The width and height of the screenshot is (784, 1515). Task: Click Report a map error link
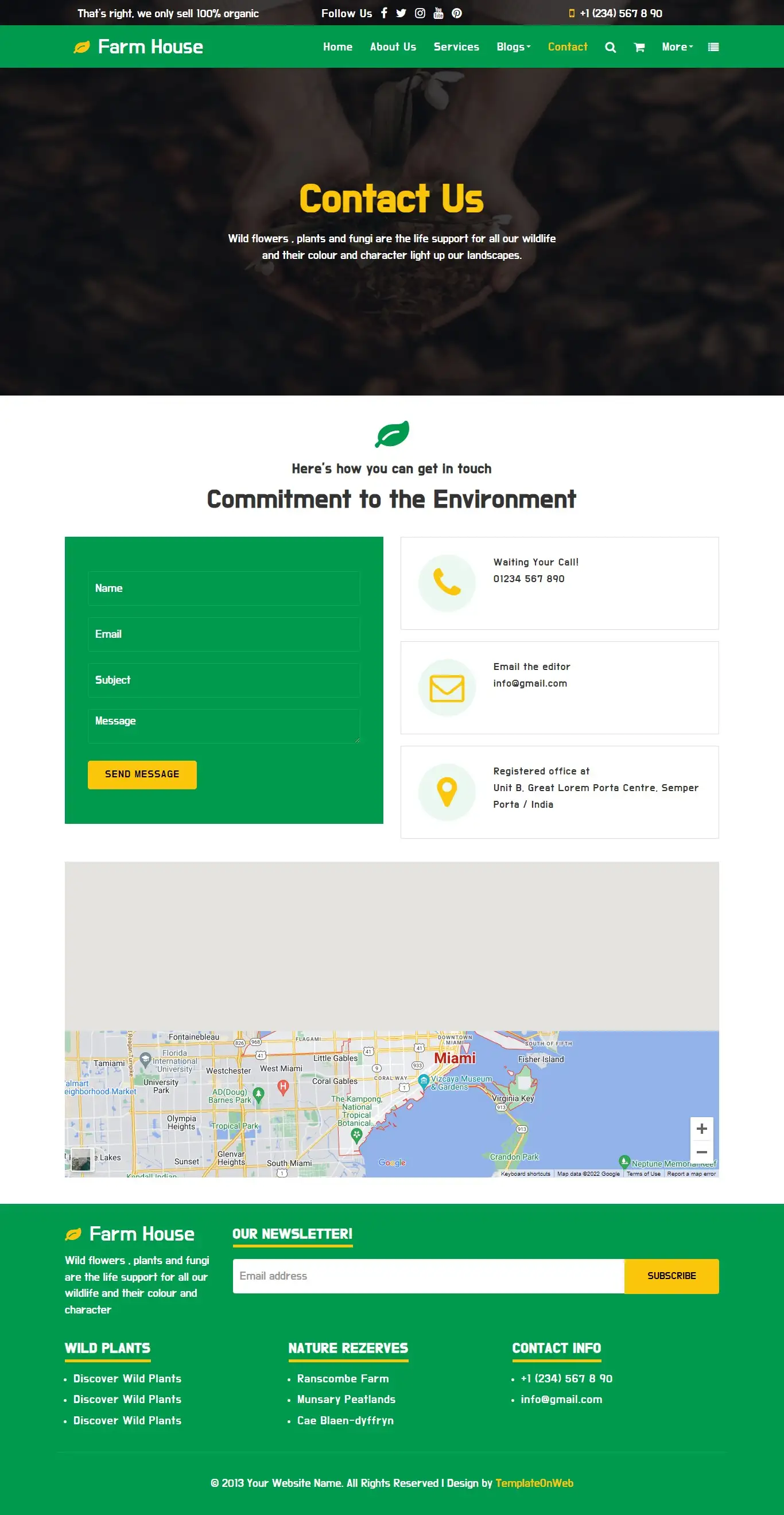coord(692,1173)
